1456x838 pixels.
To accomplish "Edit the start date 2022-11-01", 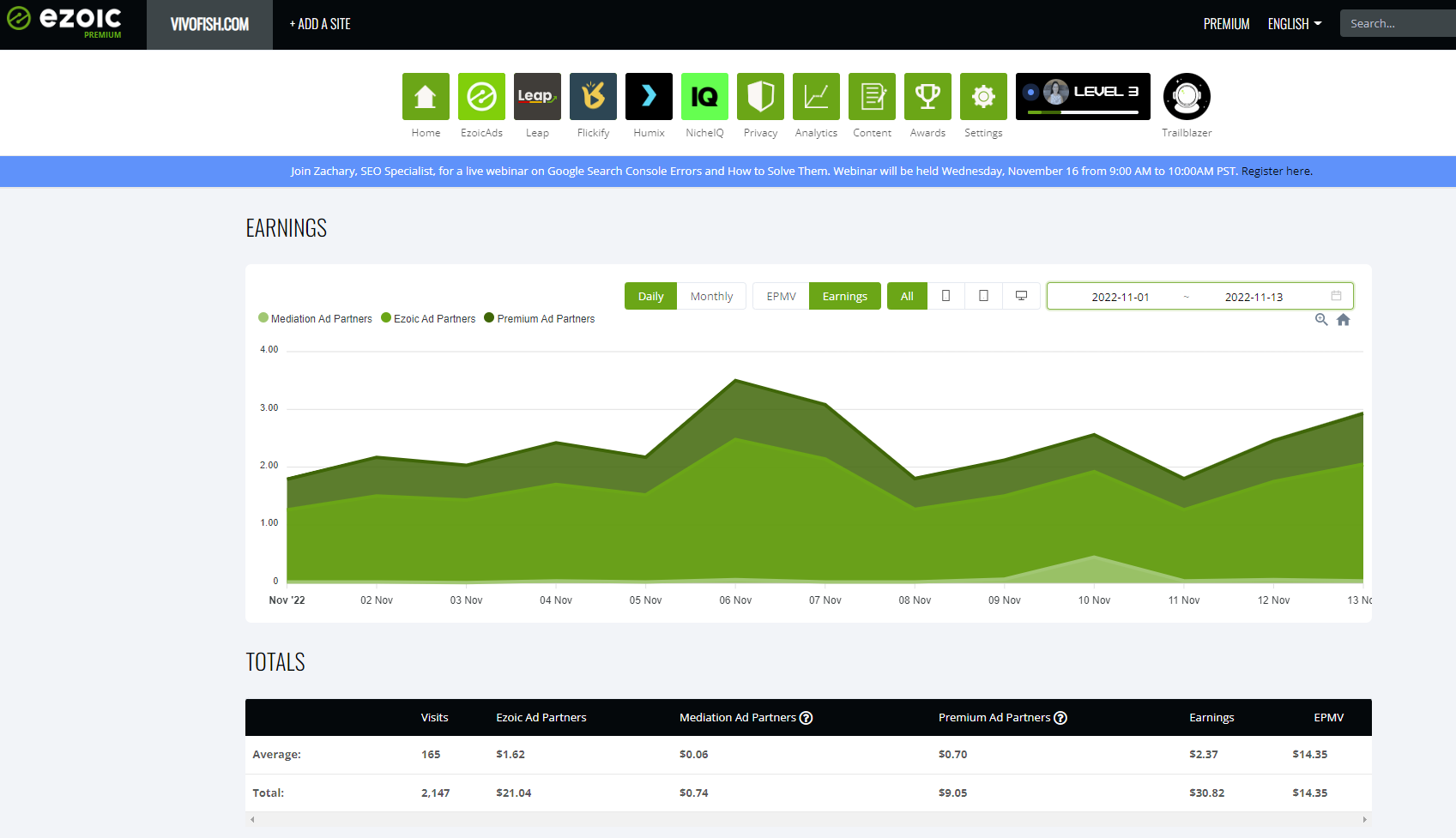I will pos(1120,297).
